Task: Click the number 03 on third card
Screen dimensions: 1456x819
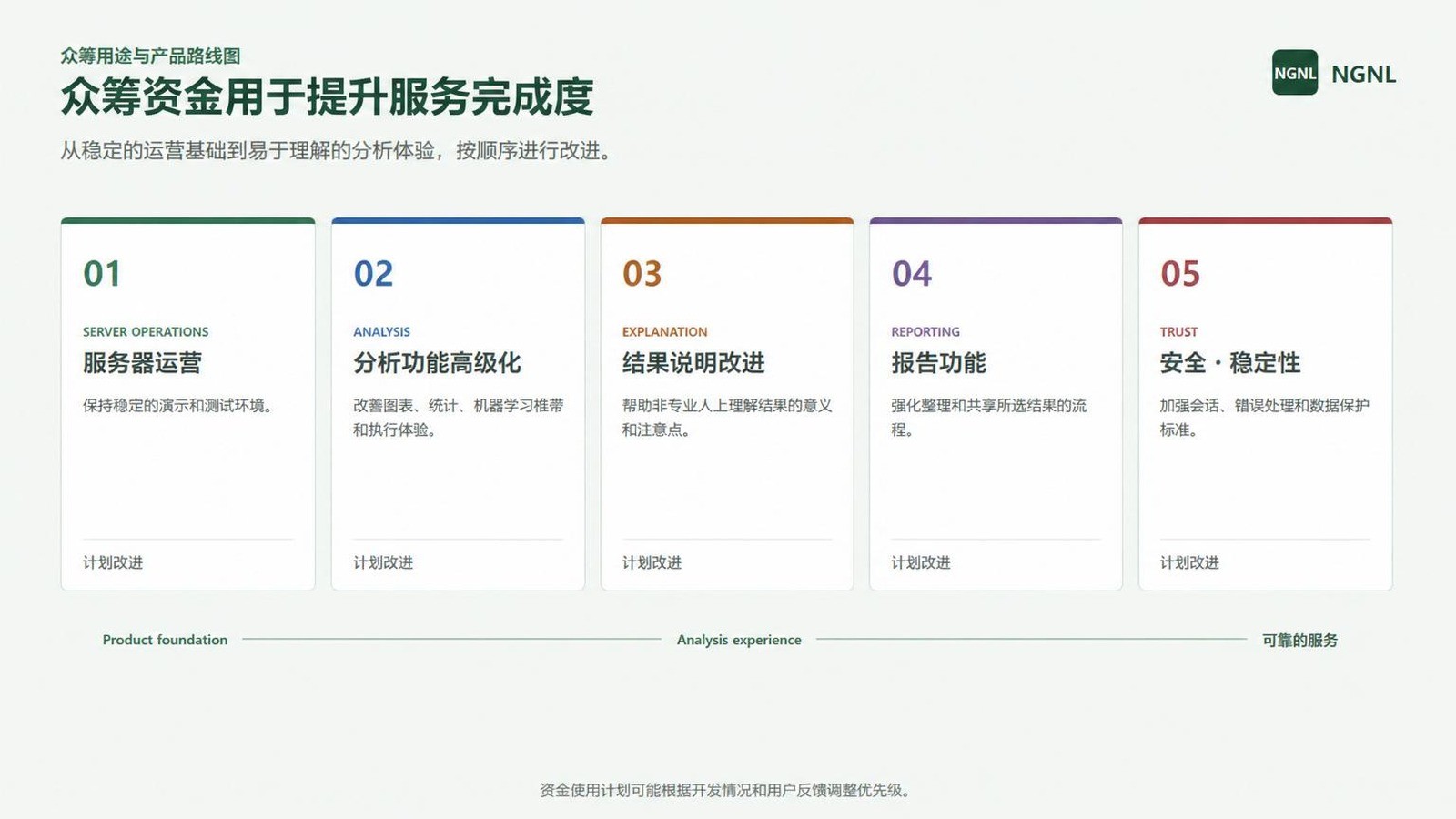Action: click(x=642, y=273)
